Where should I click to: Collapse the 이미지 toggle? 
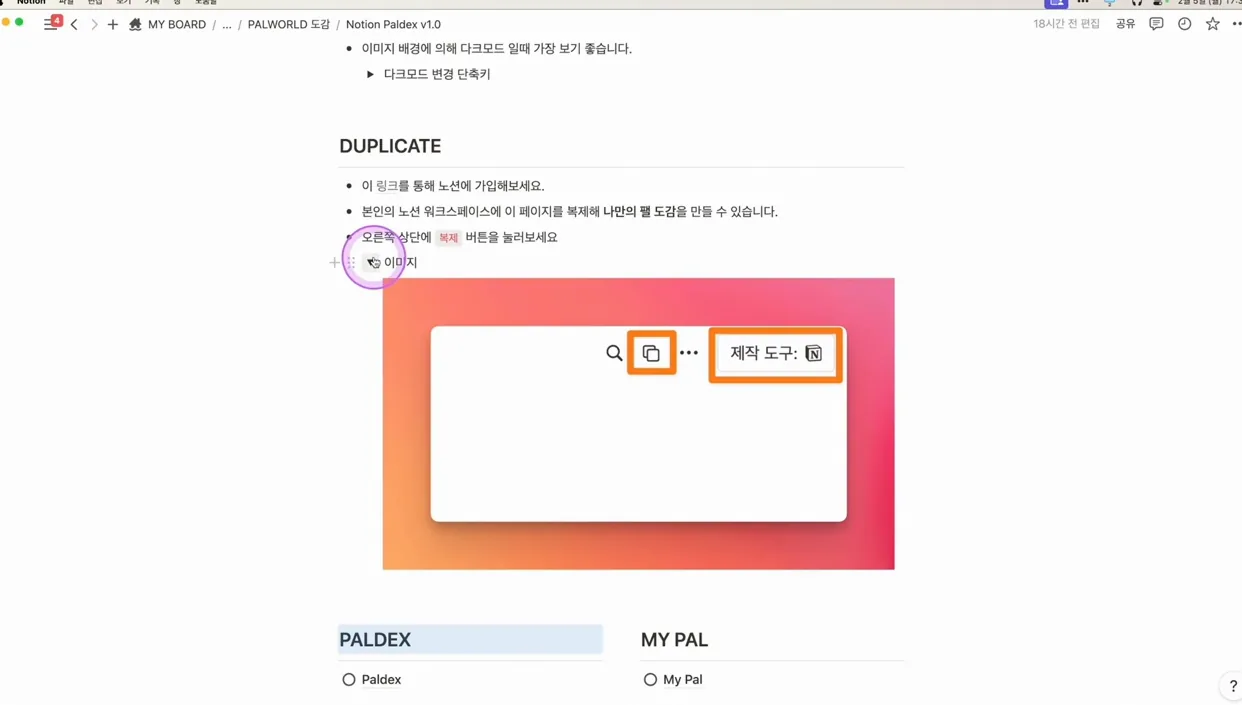point(371,263)
